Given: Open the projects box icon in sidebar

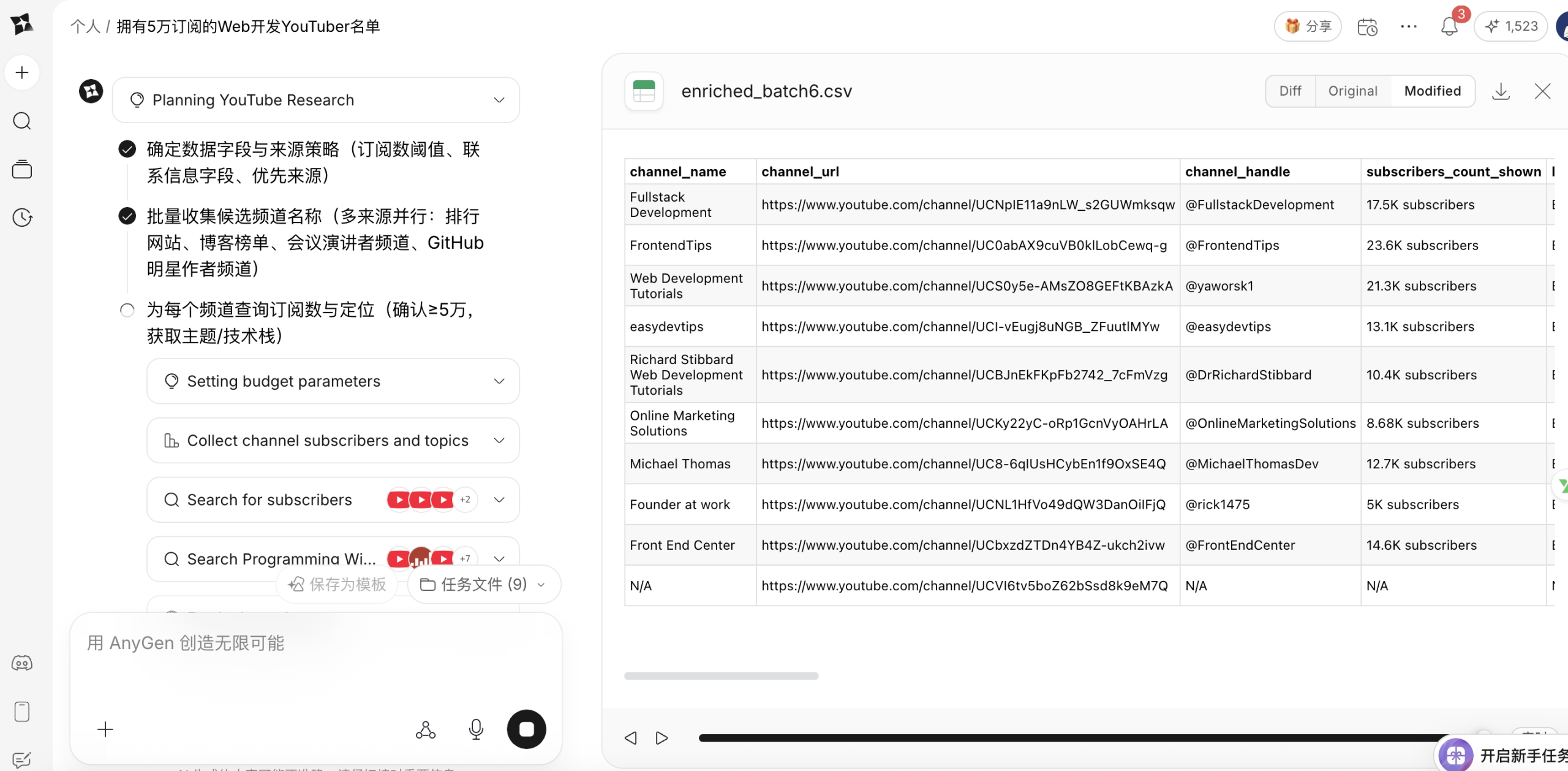Looking at the screenshot, I should coord(22,169).
